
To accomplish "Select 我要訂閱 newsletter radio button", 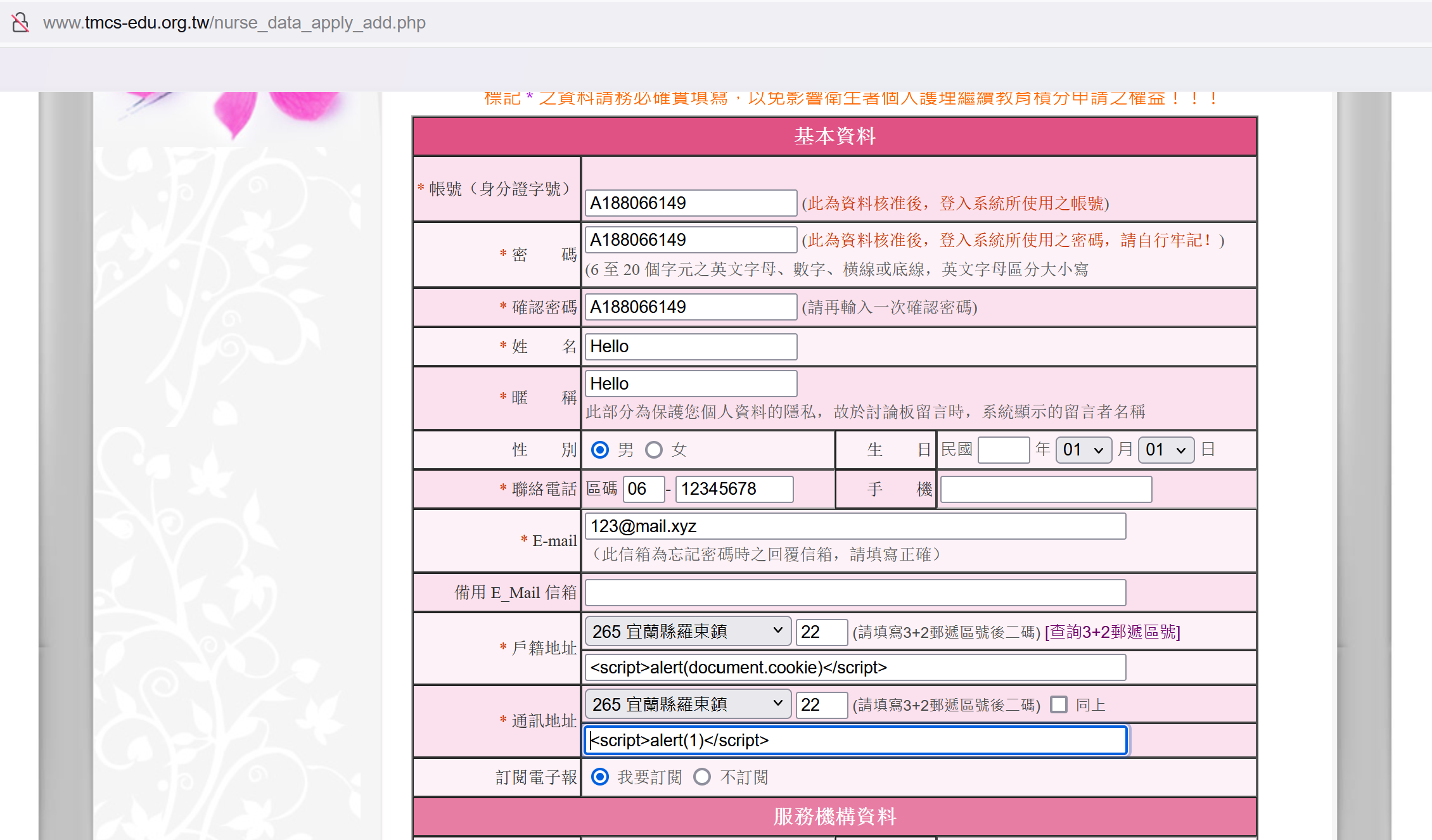I will click(599, 777).
